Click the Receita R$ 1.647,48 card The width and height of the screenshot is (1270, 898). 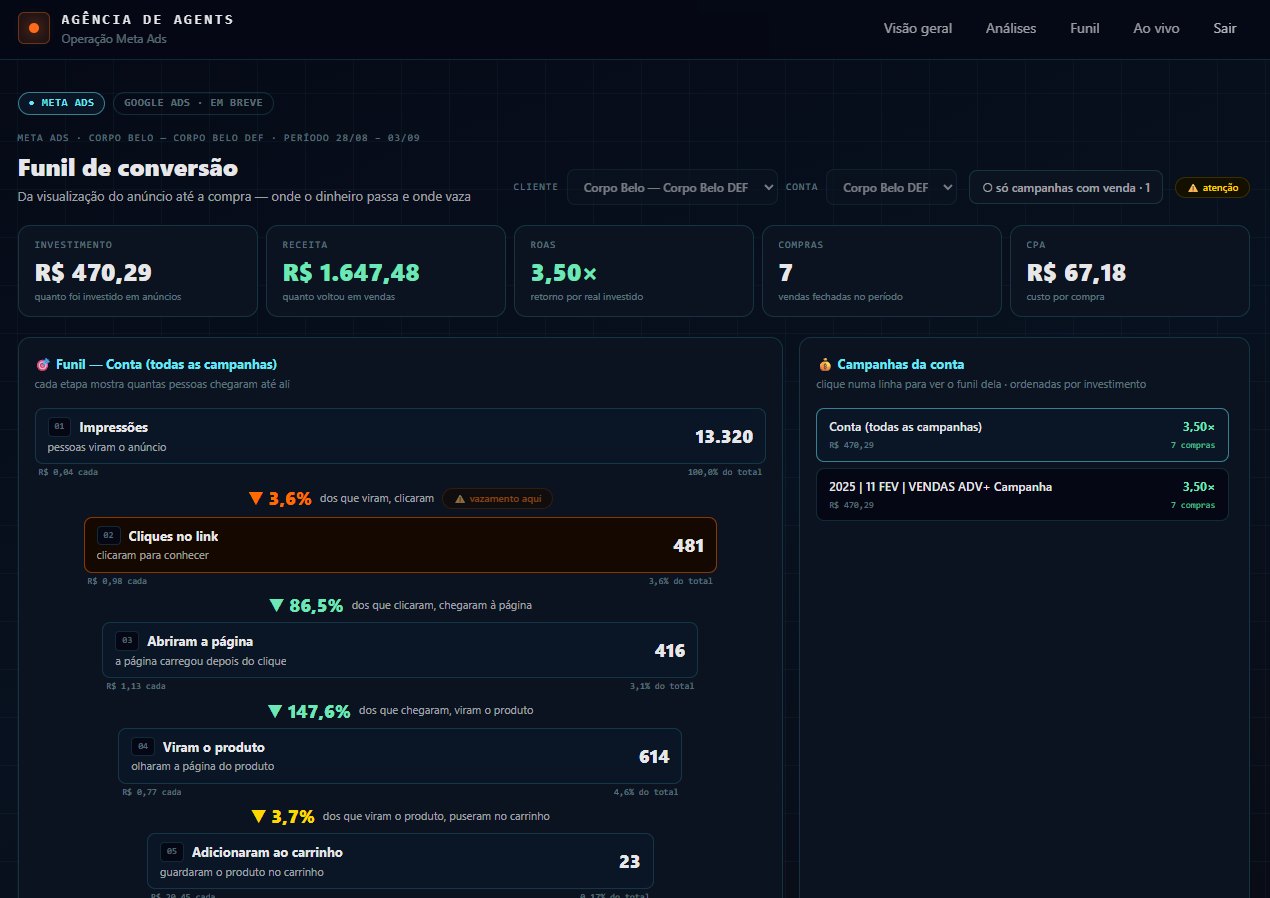point(386,271)
